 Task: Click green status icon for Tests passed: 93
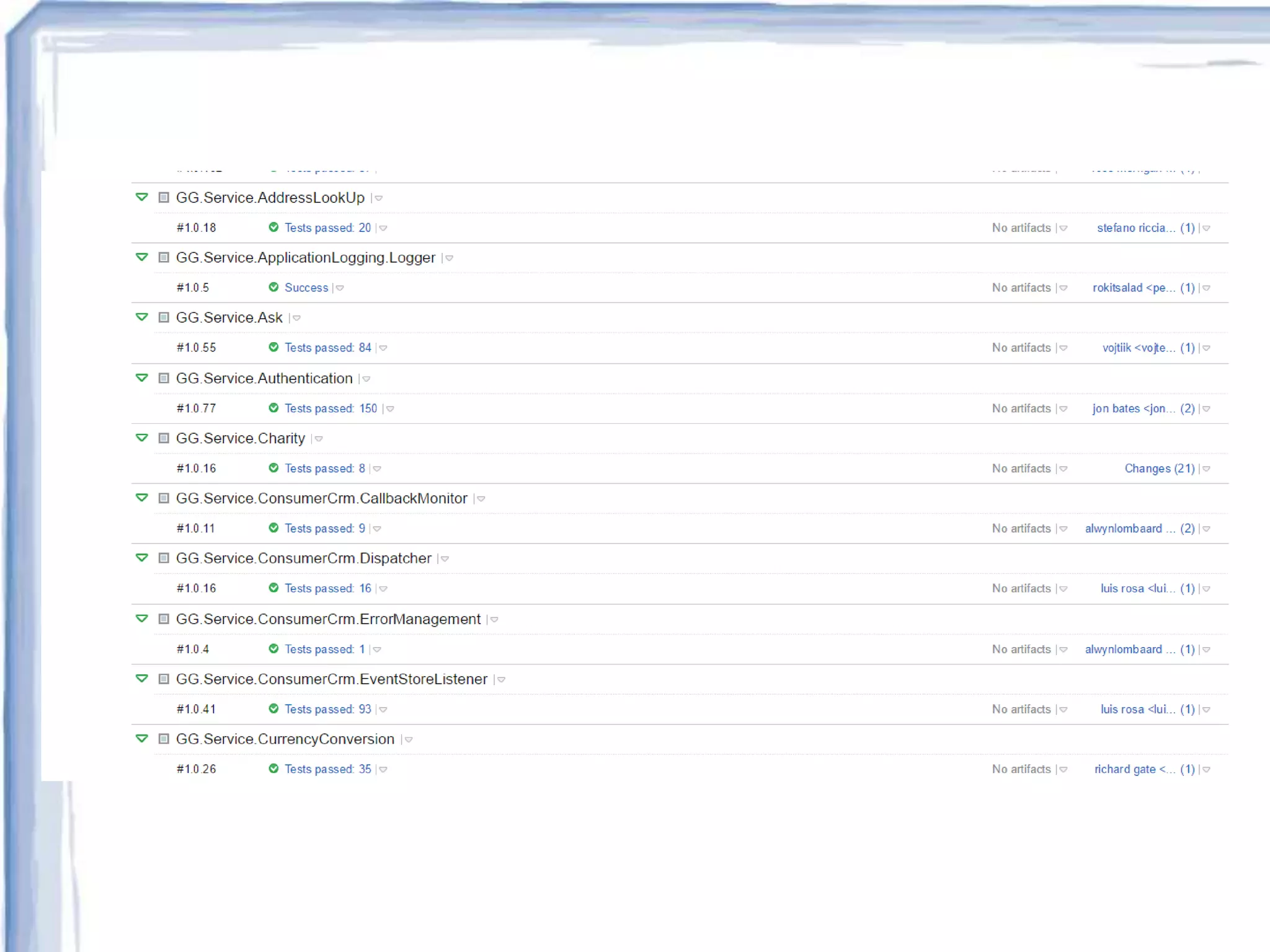[x=273, y=708]
